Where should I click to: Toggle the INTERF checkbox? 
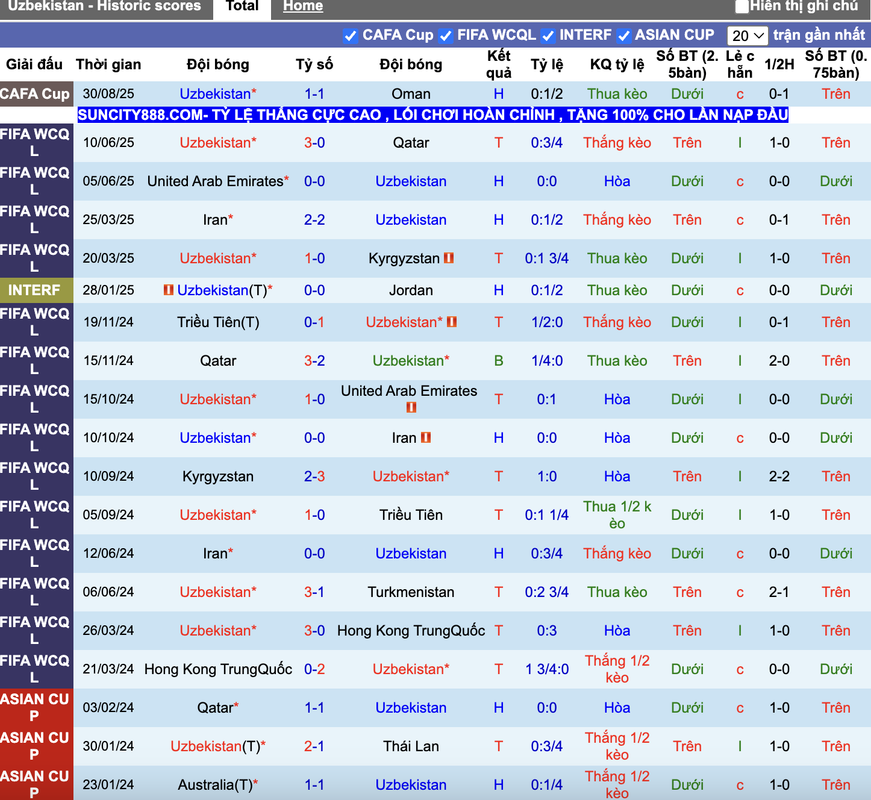[x=548, y=36]
